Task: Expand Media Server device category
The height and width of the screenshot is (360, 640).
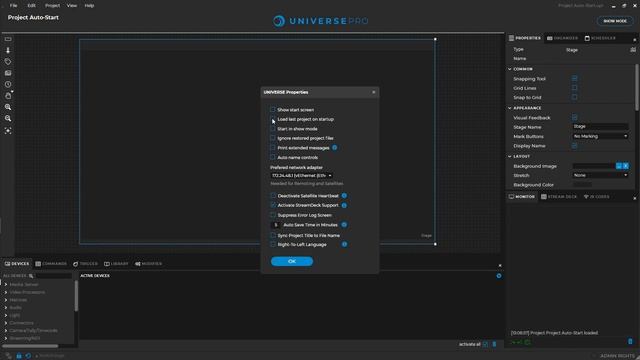Action: pos(6,284)
